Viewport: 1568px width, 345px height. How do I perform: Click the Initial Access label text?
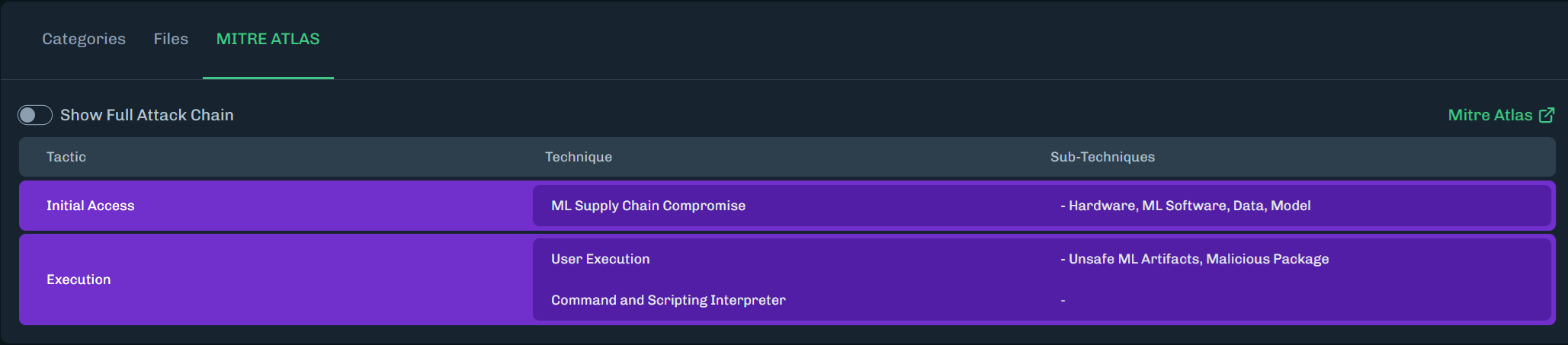click(90, 206)
